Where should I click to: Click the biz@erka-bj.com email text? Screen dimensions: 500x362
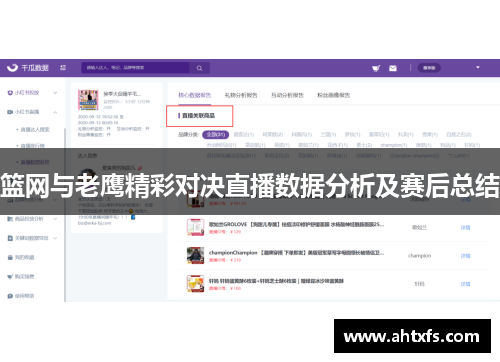95,223
